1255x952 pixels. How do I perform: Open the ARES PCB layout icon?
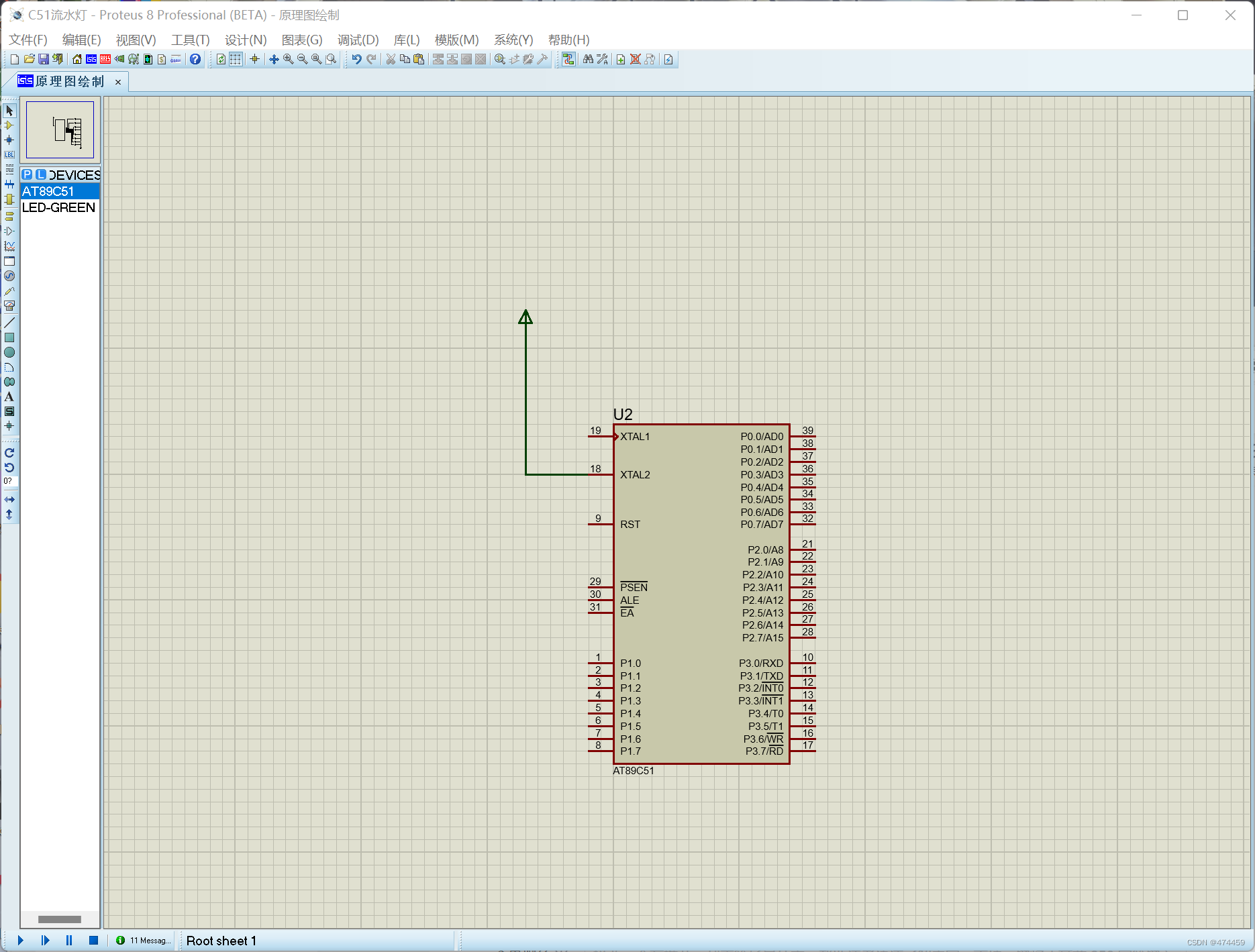105,59
